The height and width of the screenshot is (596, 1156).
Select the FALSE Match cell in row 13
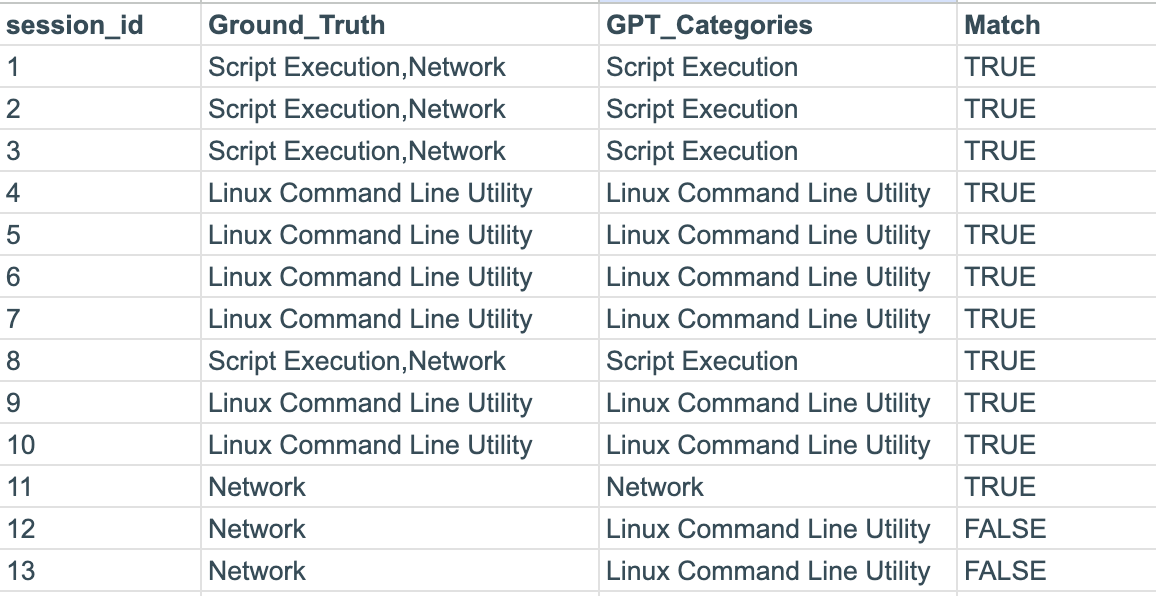[x=1004, y=571]
